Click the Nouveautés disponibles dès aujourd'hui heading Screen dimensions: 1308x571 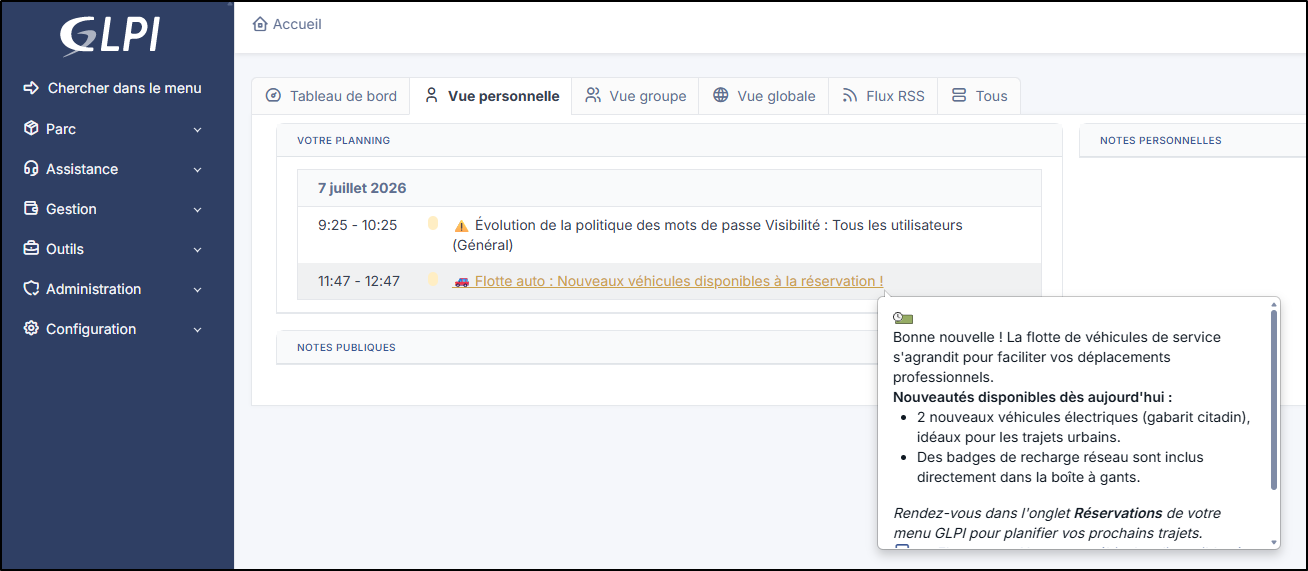click(1032, 397)
